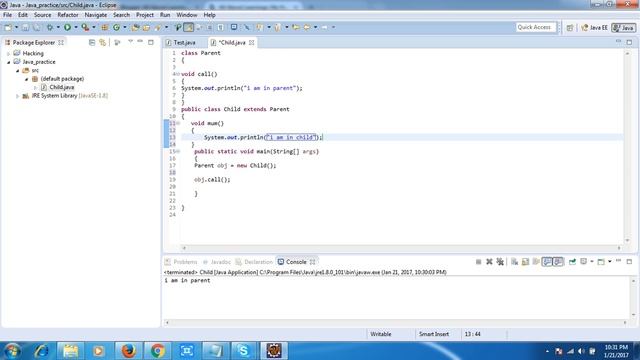This screenshot has width=640, height=360.
Task: Click Remove All Terminated Launches icon
Action: point(500,262)
